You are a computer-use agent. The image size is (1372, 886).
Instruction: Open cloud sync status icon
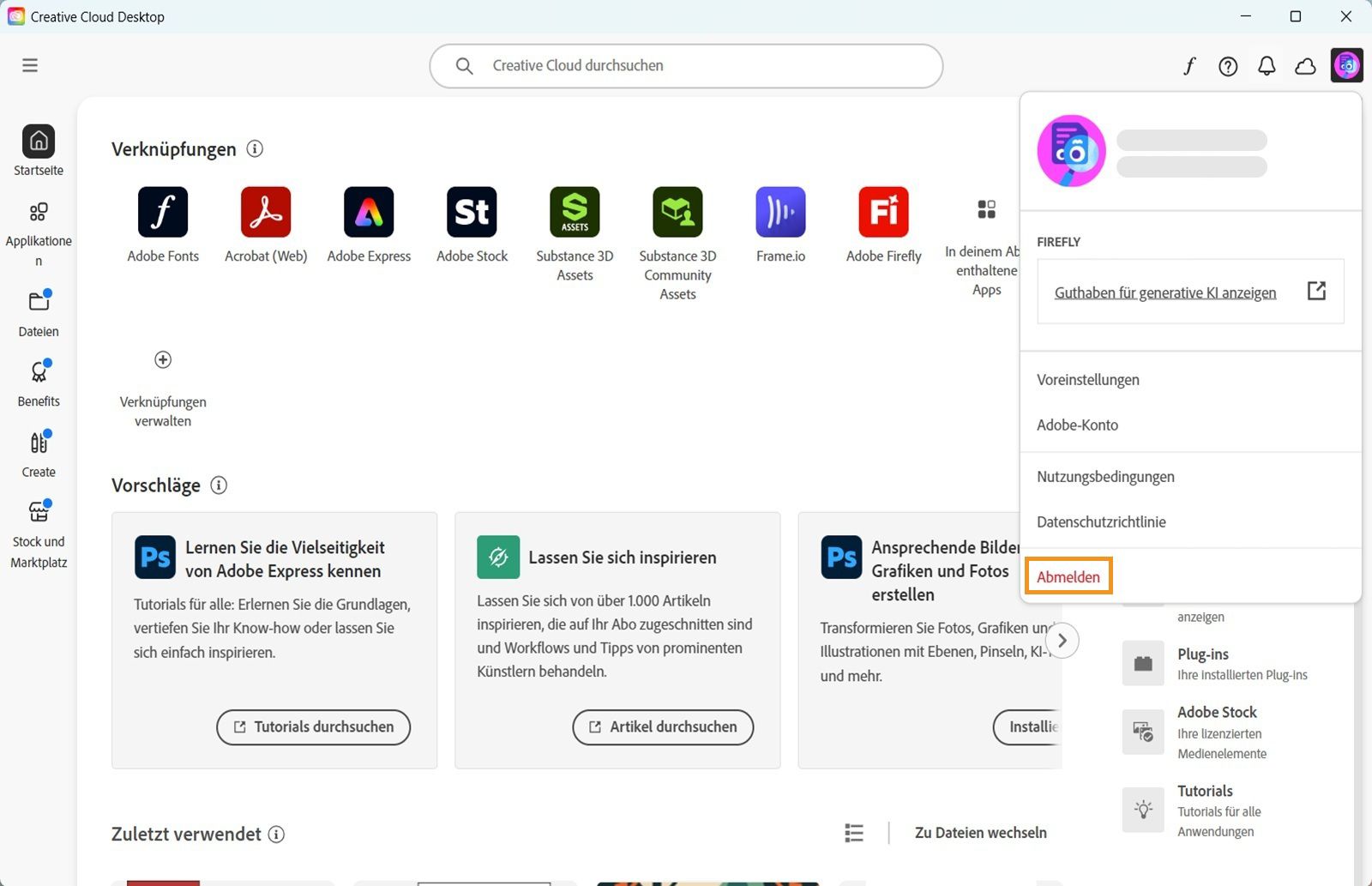[1305, 66]
